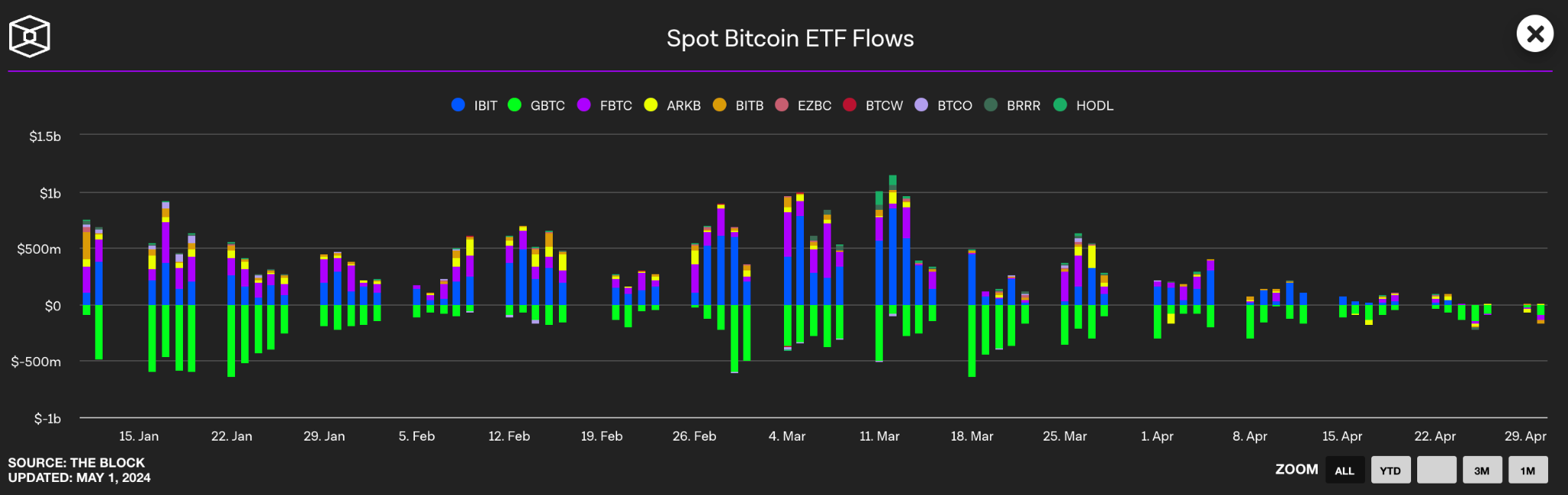
Task: Toggle the GBTC legend item
Action: point(537,105)
